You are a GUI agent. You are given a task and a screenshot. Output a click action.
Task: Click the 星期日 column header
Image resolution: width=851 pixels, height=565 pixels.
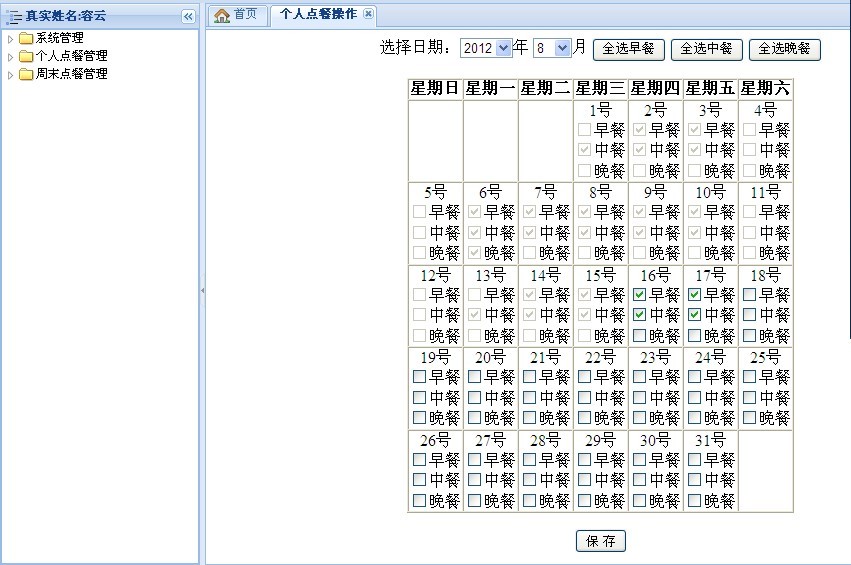435,88
